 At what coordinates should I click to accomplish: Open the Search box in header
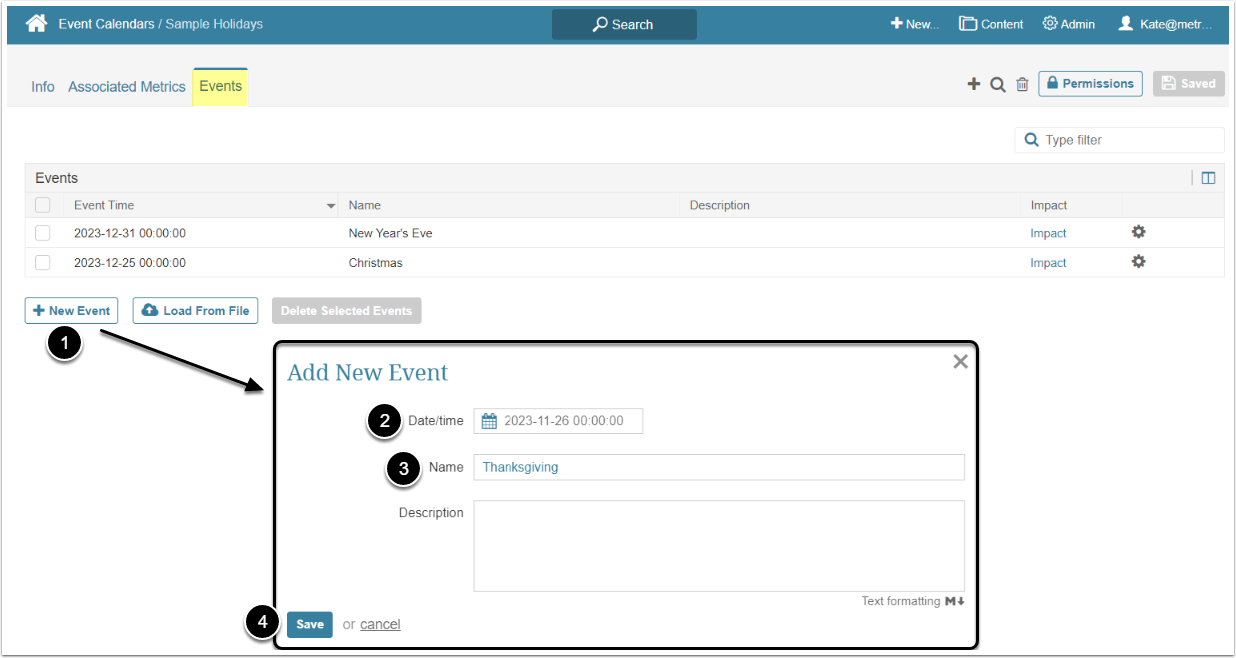(x=624, y=24)
